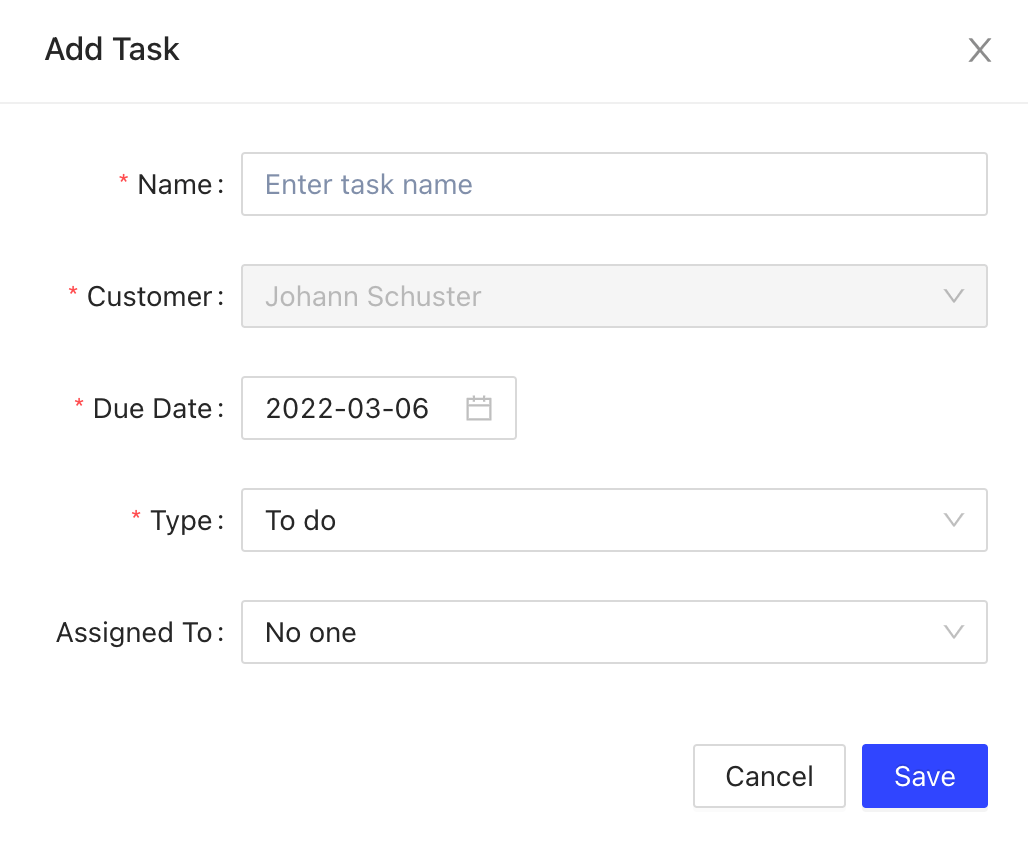The height and width of the screenshot is (850, 1028).
Task: Click the Name field label
Action: (174, 185)
